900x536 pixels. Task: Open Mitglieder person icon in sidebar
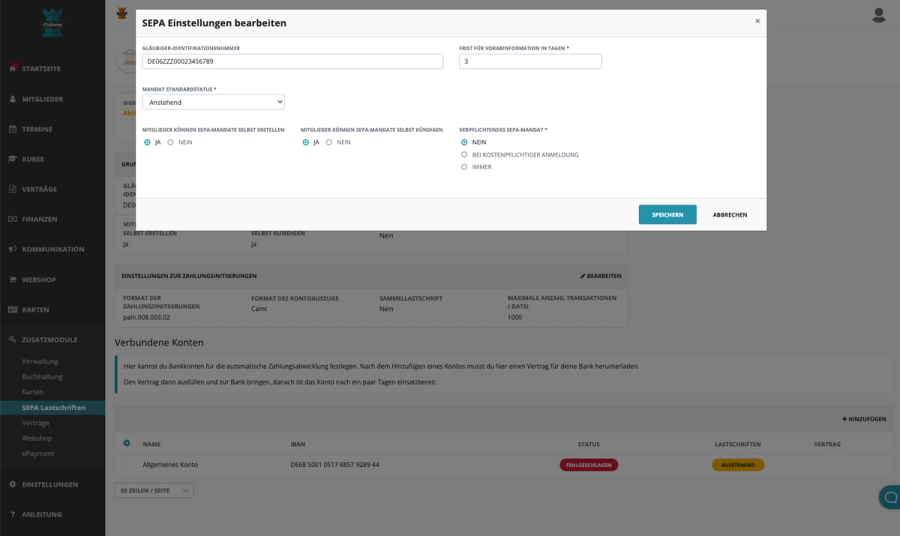[x=13, y=99]
